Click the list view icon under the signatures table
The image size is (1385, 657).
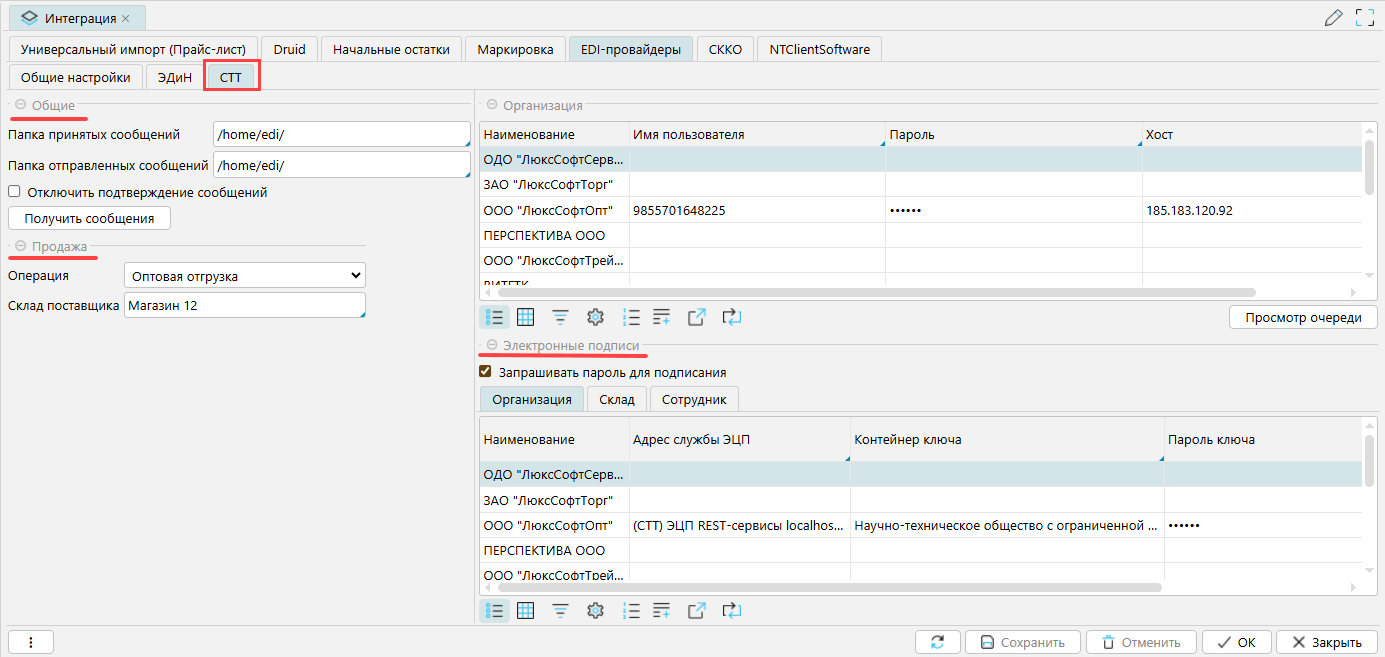[x=493, y=610]
